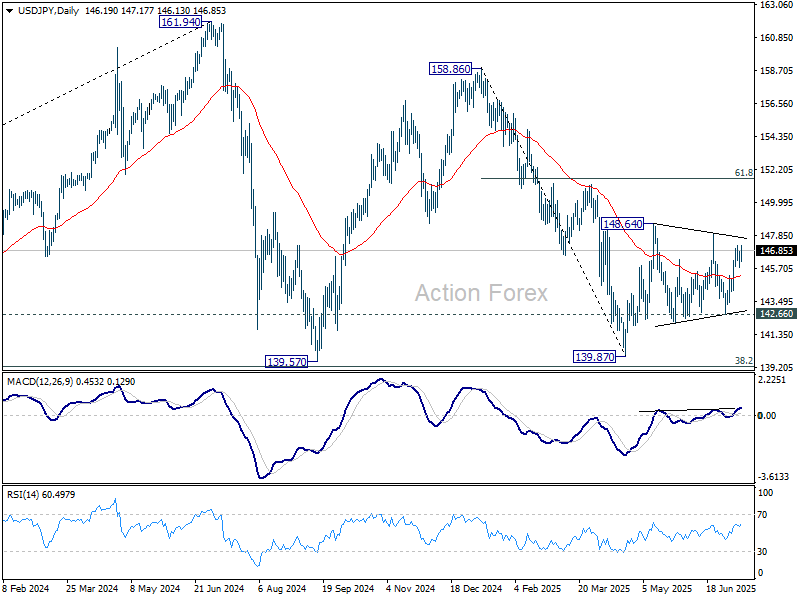
Task: Click the 139.205 price axis value
Action: click(776, 367)
